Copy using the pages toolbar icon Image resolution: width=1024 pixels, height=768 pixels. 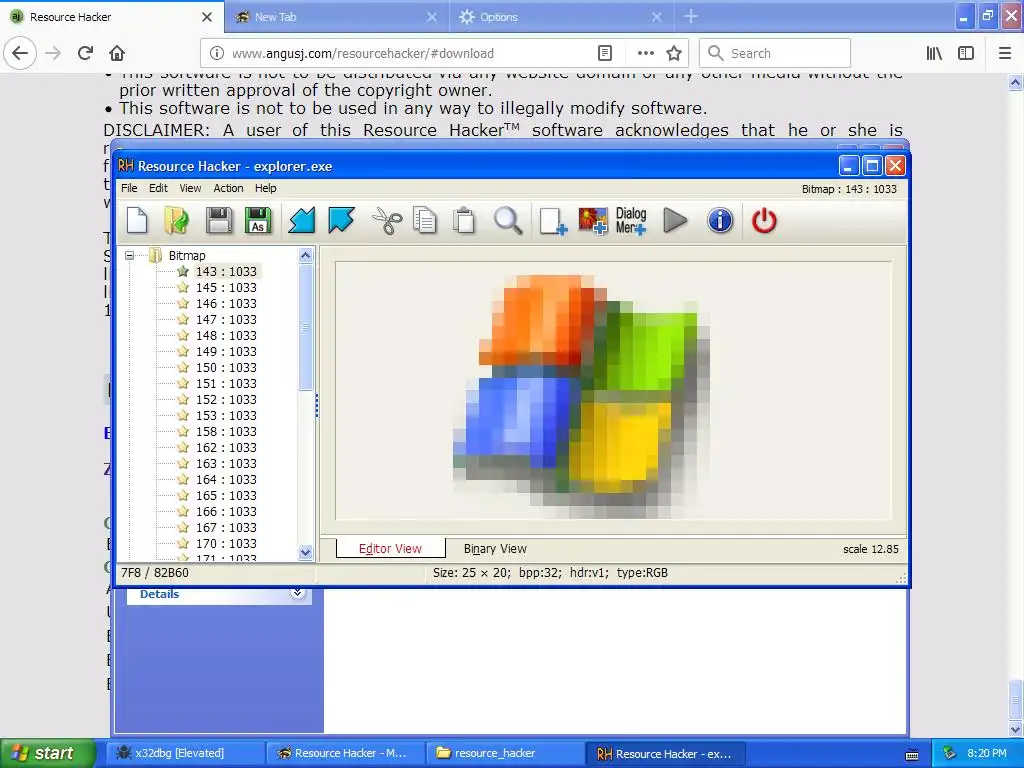(425, 221)
